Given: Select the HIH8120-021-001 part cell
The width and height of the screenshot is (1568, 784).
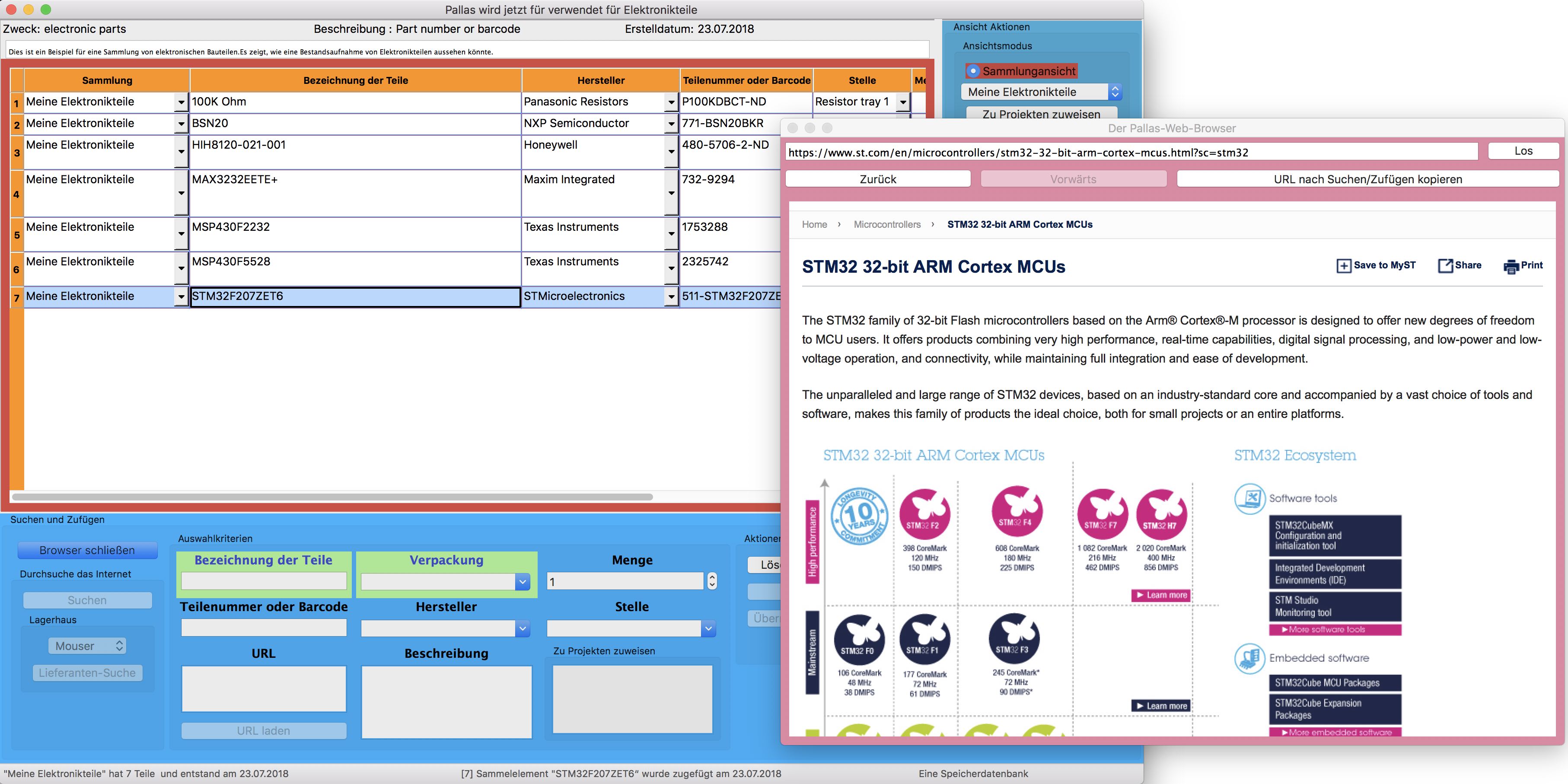Looking at the screenshot, I should click(x=355, y=152).
